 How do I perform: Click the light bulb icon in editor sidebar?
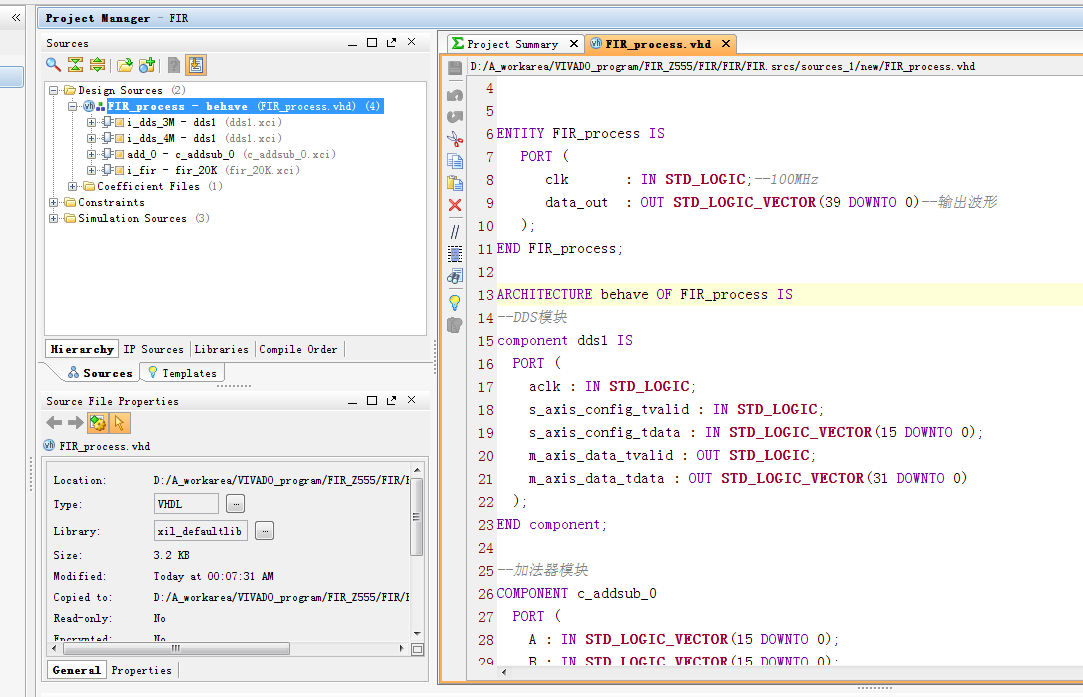tap(455, 301)
